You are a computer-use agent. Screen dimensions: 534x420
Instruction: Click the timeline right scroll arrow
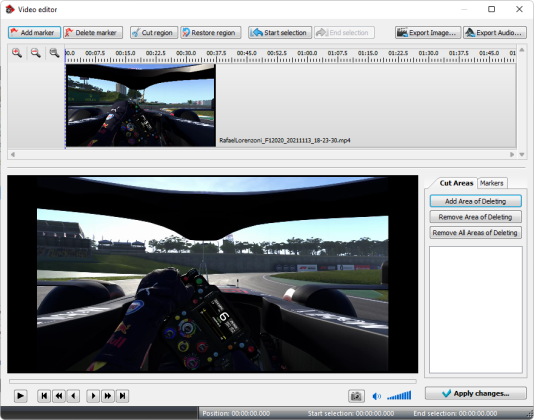[512, 154]
